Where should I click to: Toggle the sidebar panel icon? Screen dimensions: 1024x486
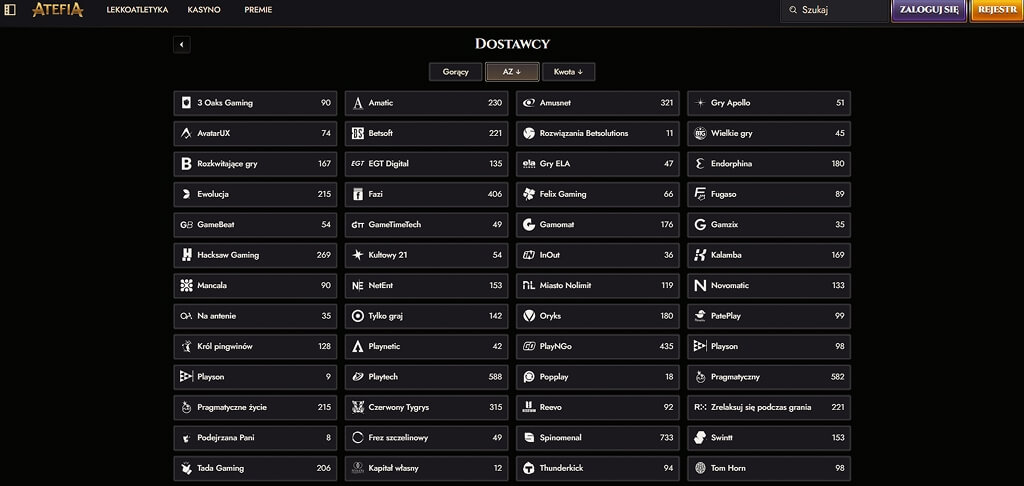pos(10,10)
